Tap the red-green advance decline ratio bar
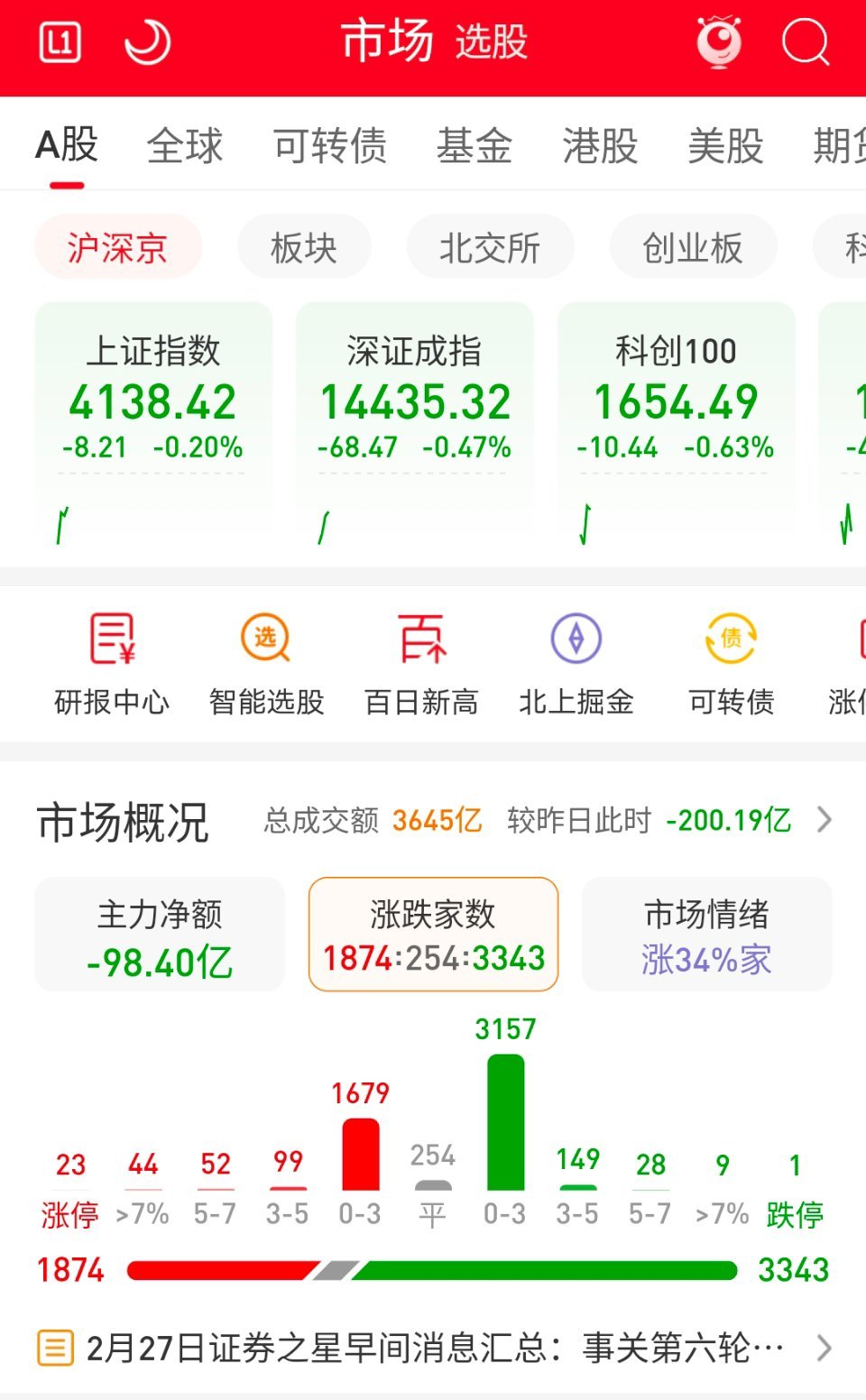This screenshot has height=1400, width=866. tap(433, 1271)
